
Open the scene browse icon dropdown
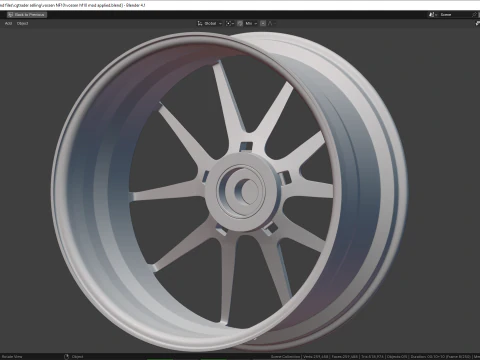[433, 15]
